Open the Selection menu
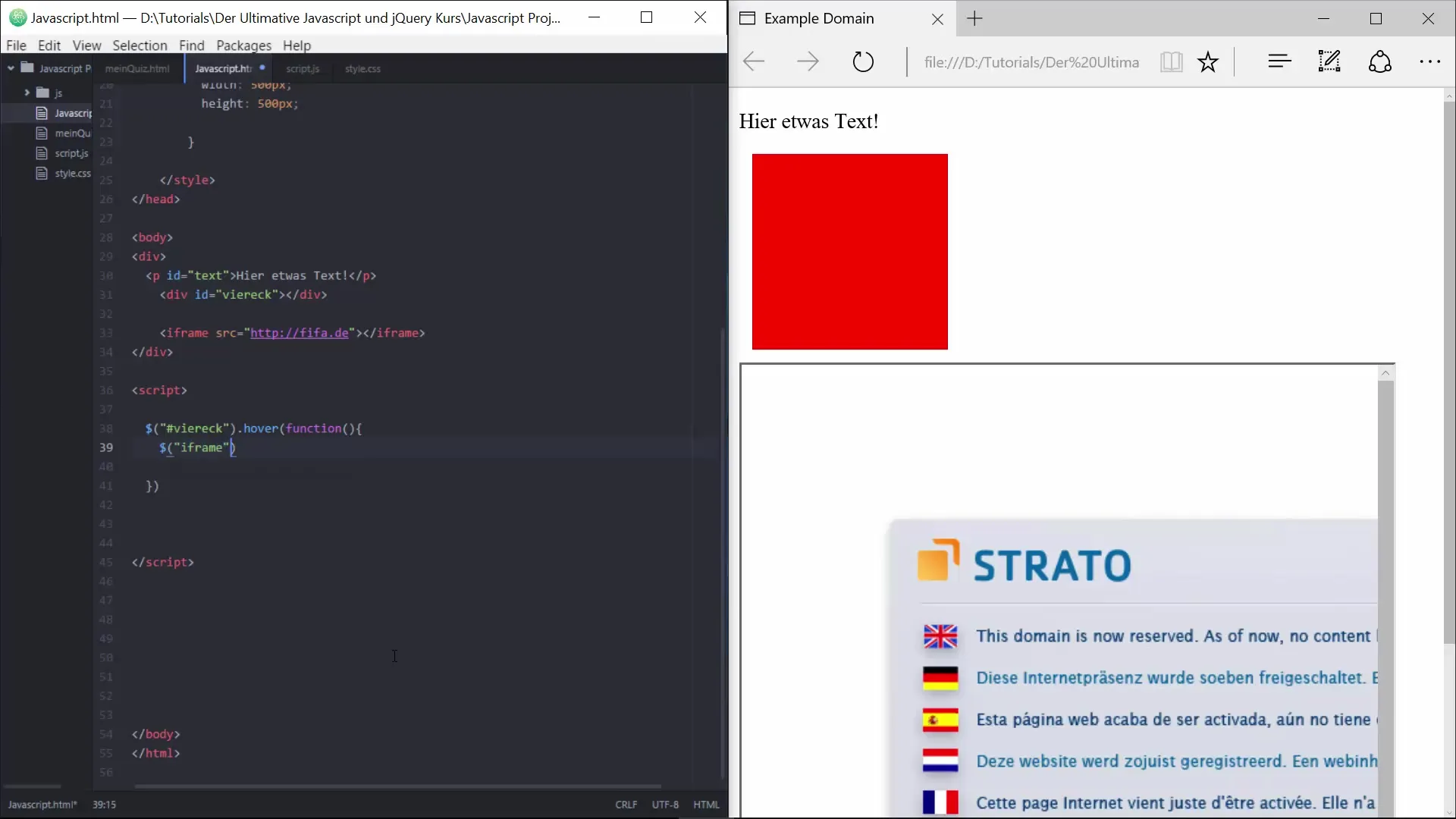The height and width of the screenshot is (819, 1456). (140, 45)
